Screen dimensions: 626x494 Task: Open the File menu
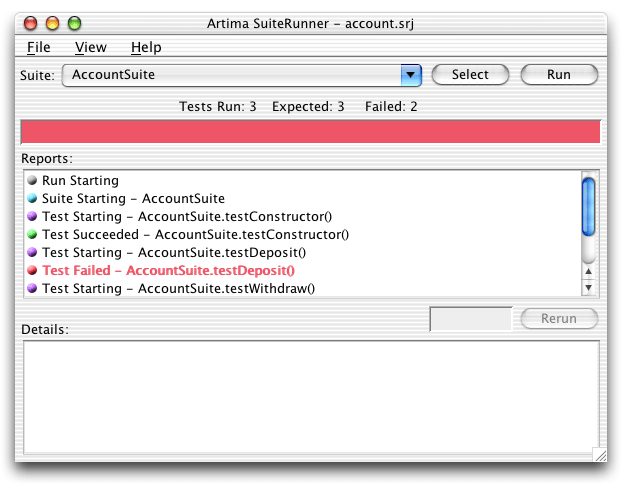[x=39, y=48]
